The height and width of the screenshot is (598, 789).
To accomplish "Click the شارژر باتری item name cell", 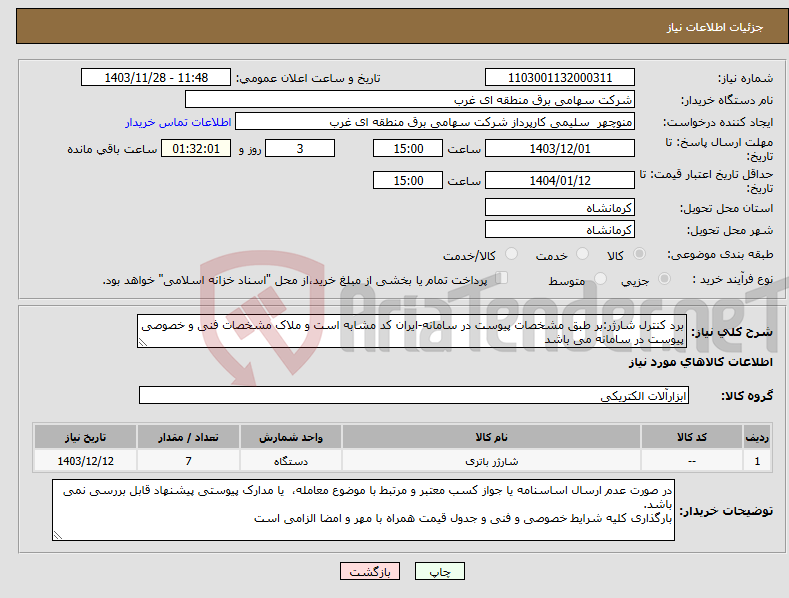I will (491, 461).
